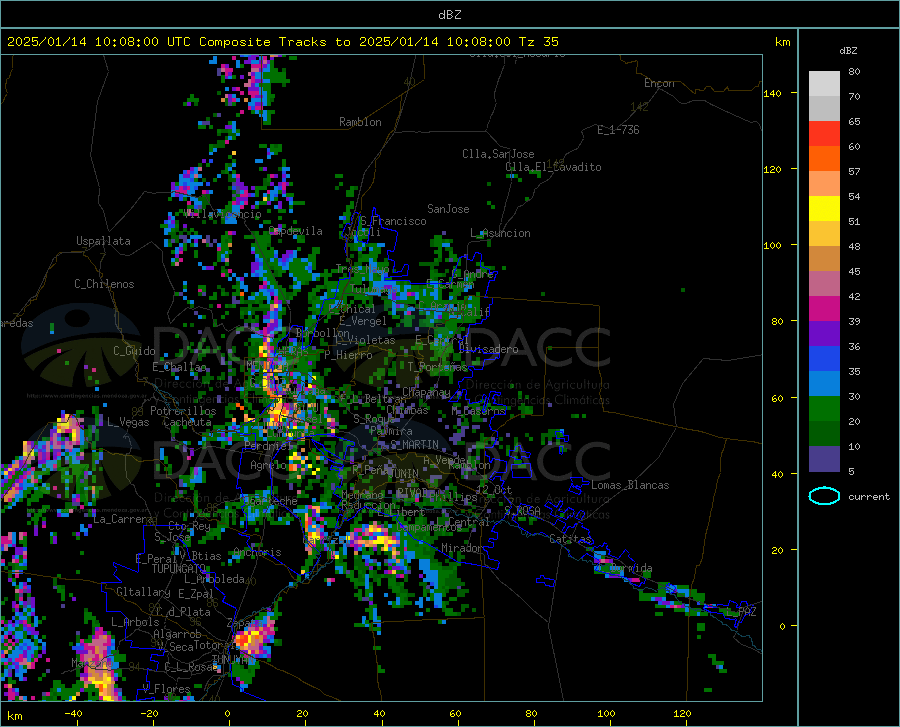Click the magenta 39-42 dBZ legend swatch
The height and width of the screenshot is (727, 900).
tap(824, 309)
